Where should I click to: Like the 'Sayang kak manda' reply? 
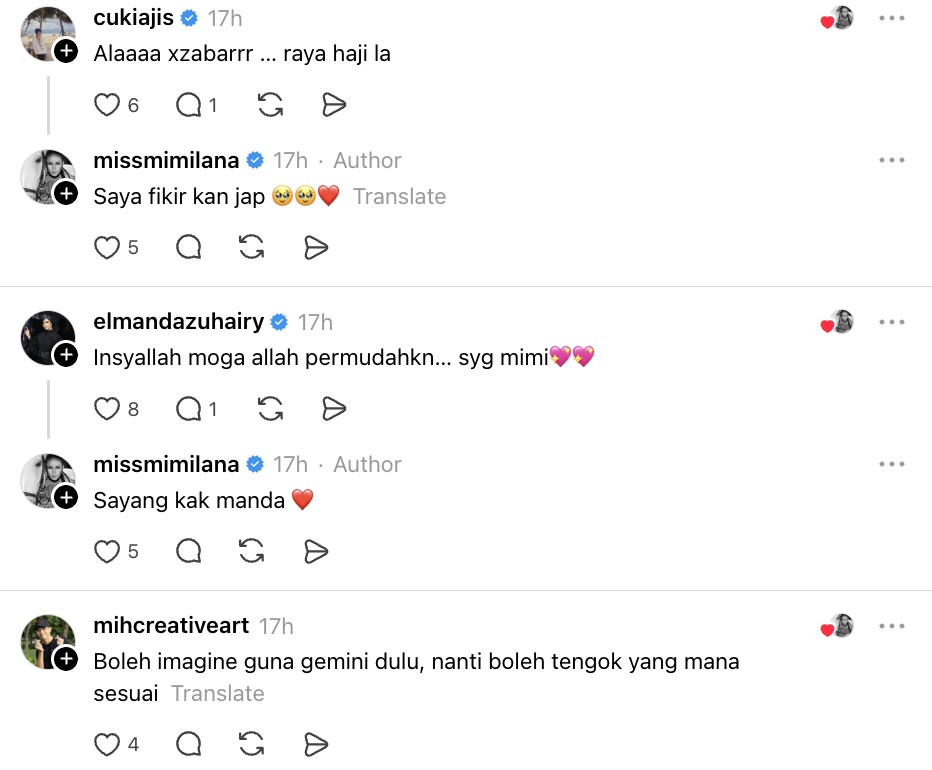coord(107,551)
